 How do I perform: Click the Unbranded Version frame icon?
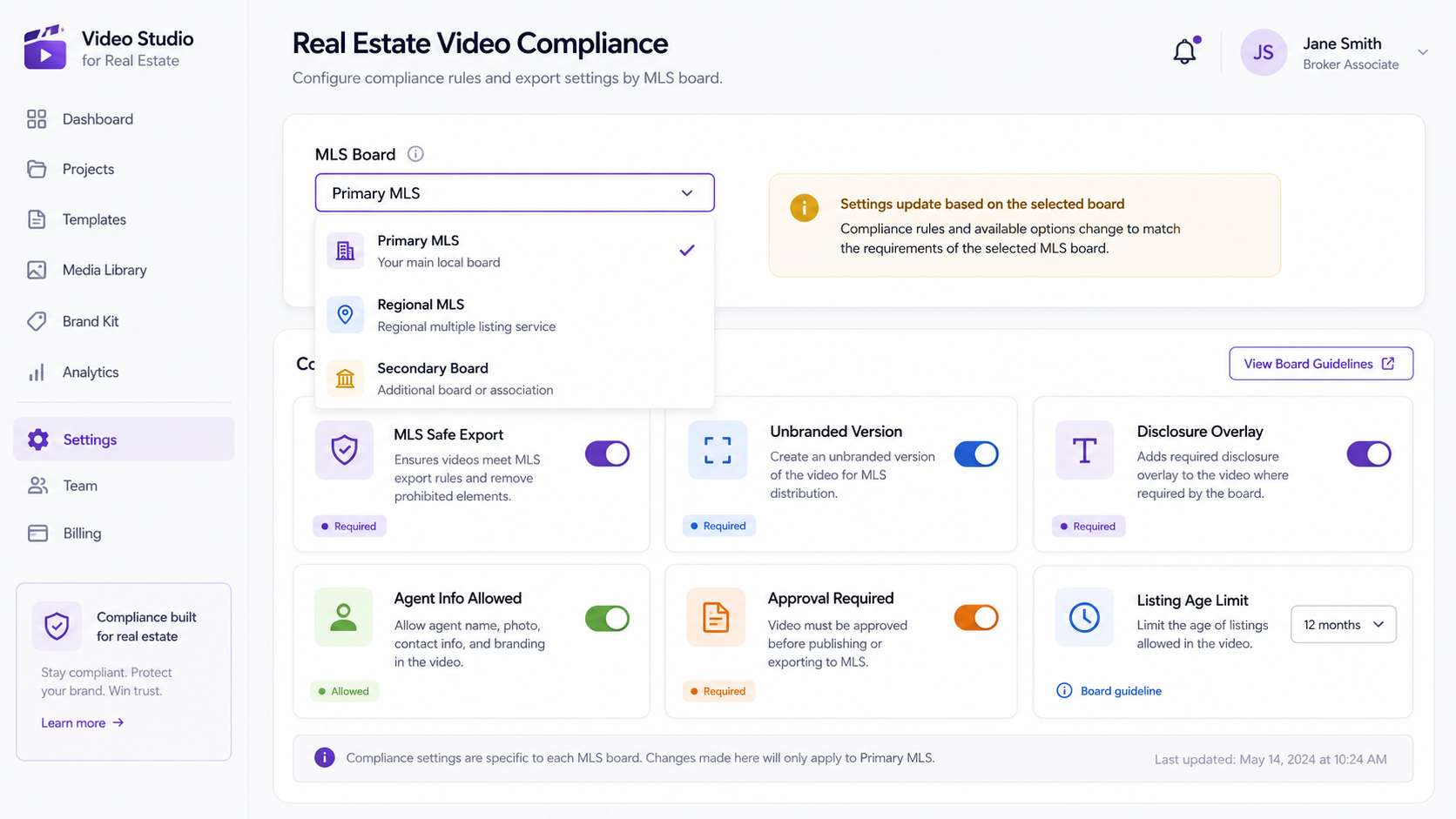coord(718,450)
